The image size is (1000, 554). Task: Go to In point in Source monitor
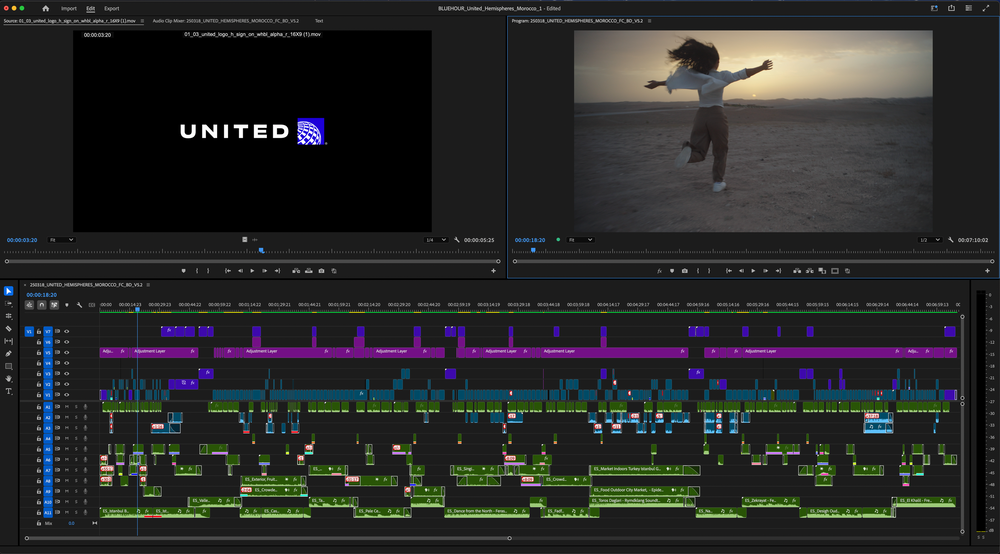pyautogui.click(x=228, y=271)
